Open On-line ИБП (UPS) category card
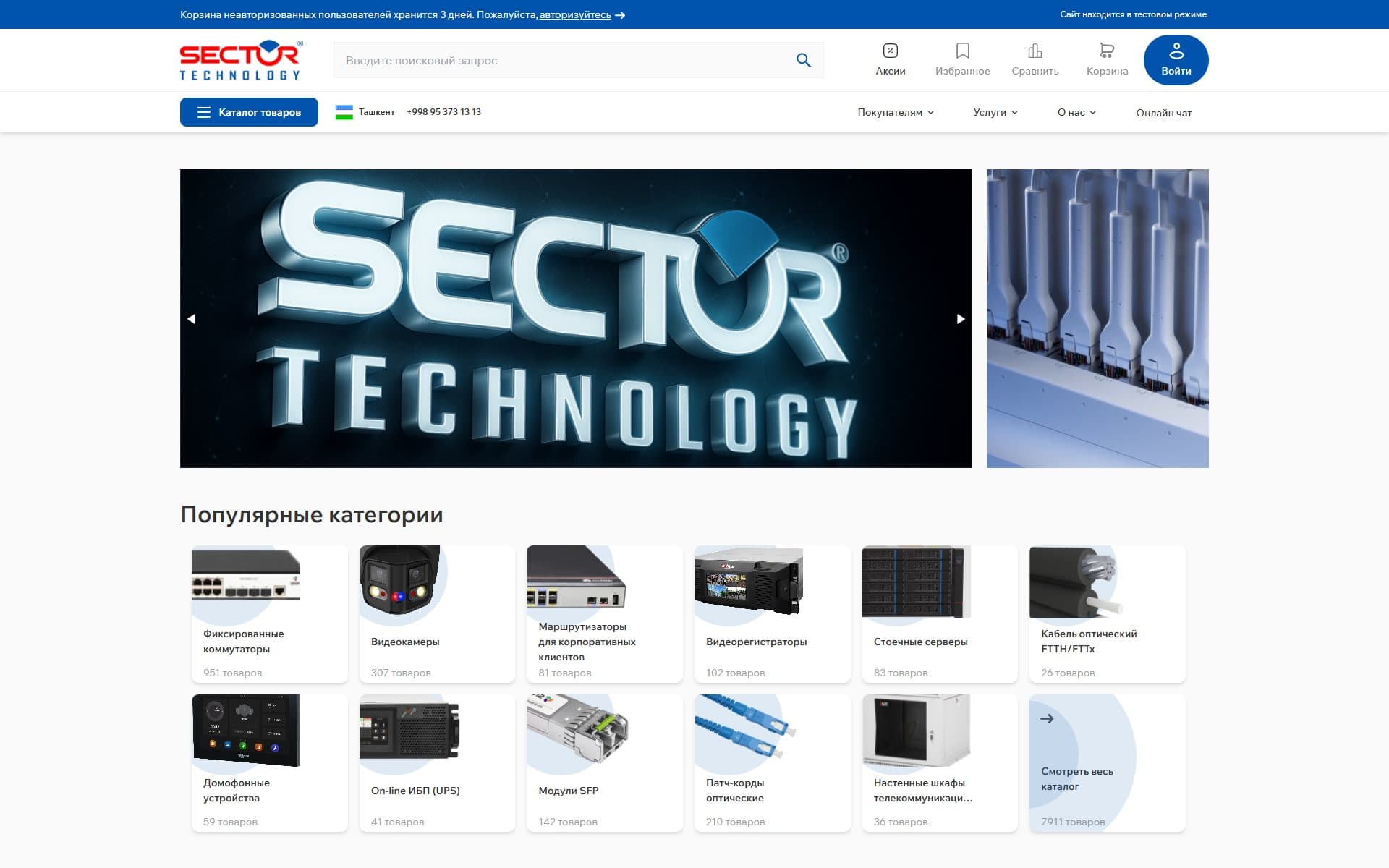 coord(437,763)
